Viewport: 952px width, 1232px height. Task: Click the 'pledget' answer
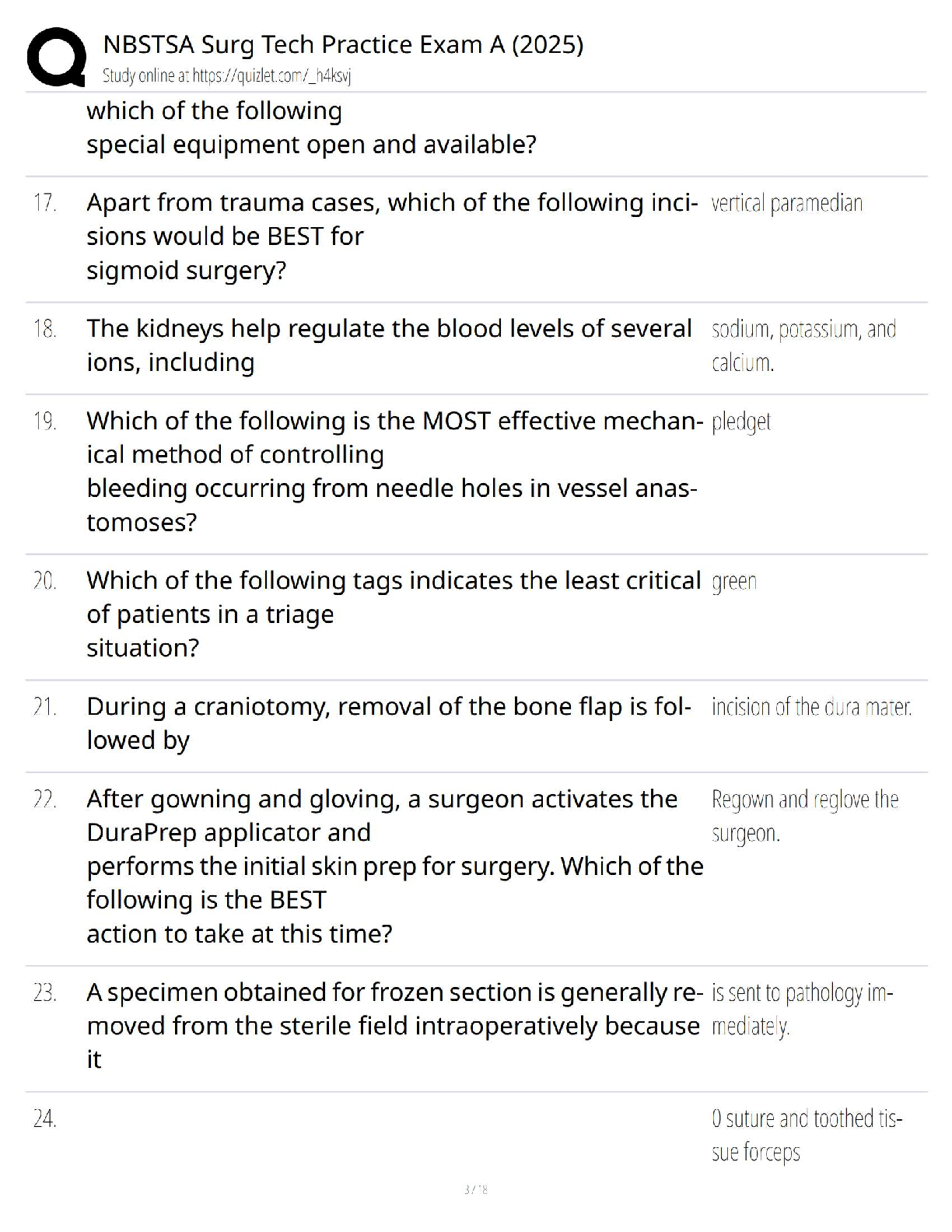point(740,422)
